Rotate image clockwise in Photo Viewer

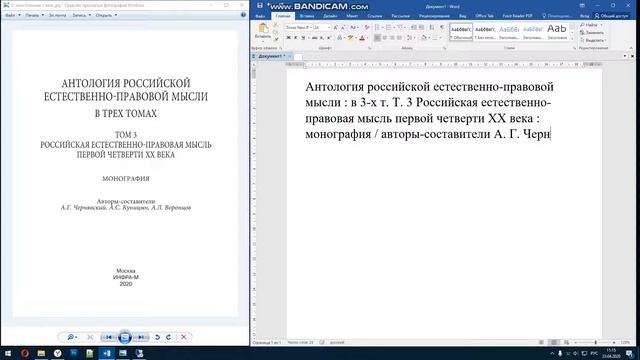[169, 337]
